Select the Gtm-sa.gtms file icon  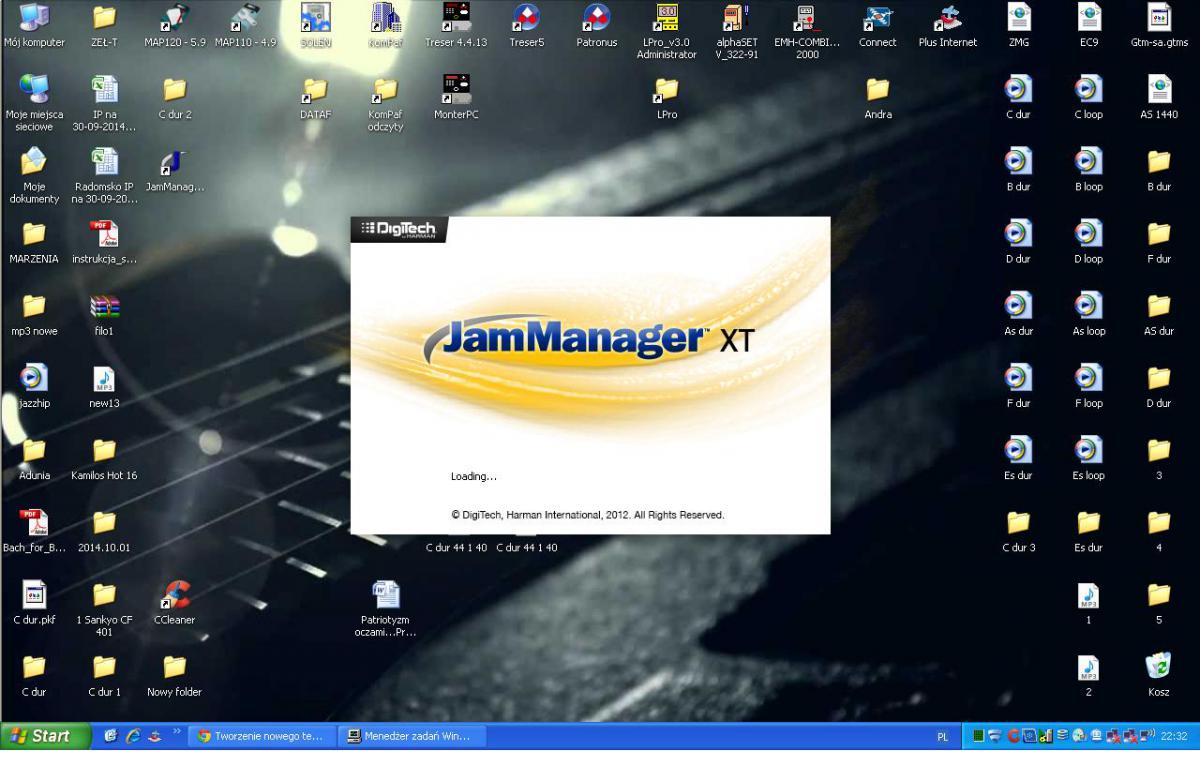(x=1159, y=26)
